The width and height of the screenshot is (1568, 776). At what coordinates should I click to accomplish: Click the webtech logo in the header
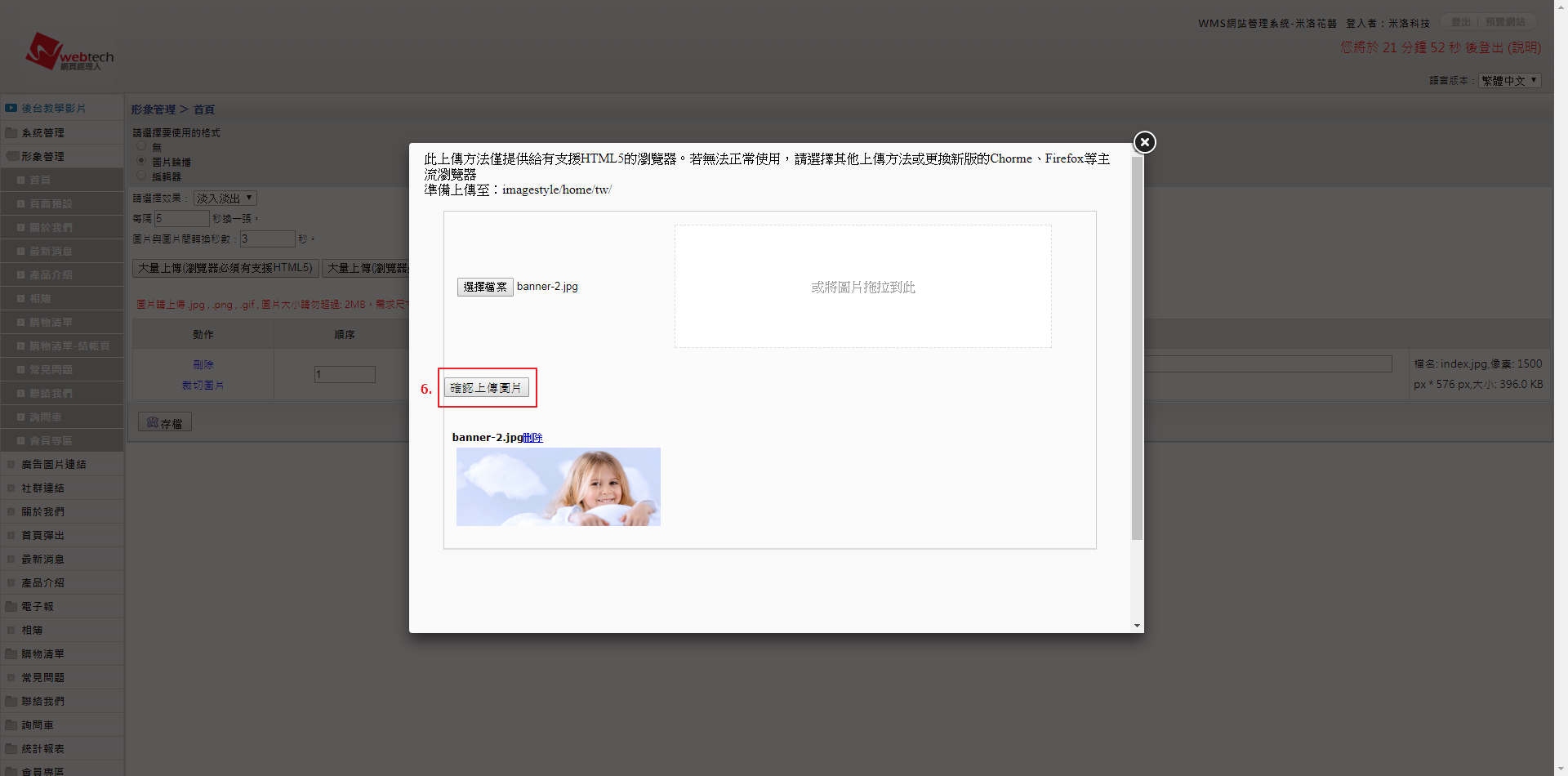pos(70,52)
